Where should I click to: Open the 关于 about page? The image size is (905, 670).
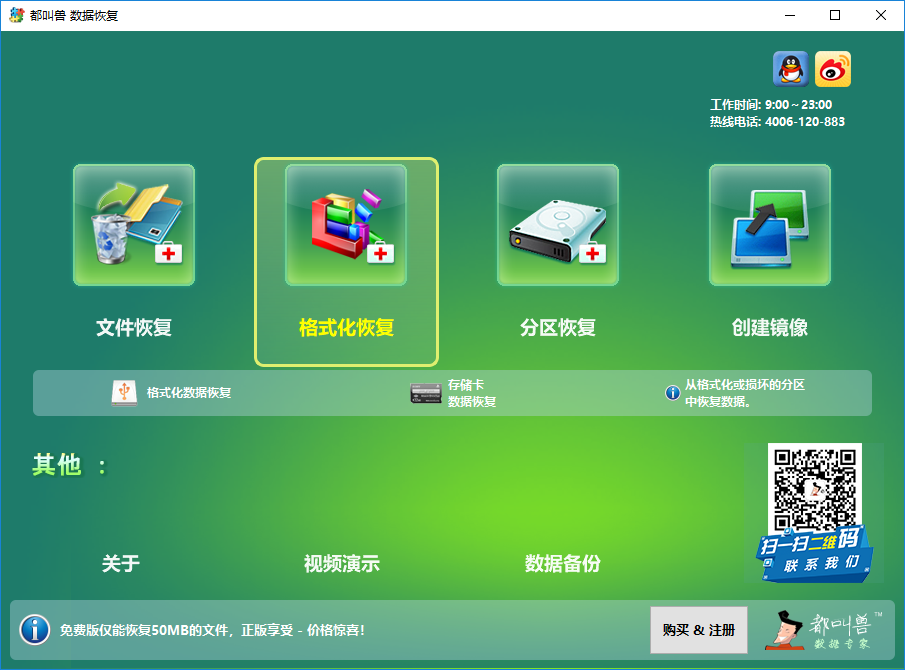click(x=121, y=564)
